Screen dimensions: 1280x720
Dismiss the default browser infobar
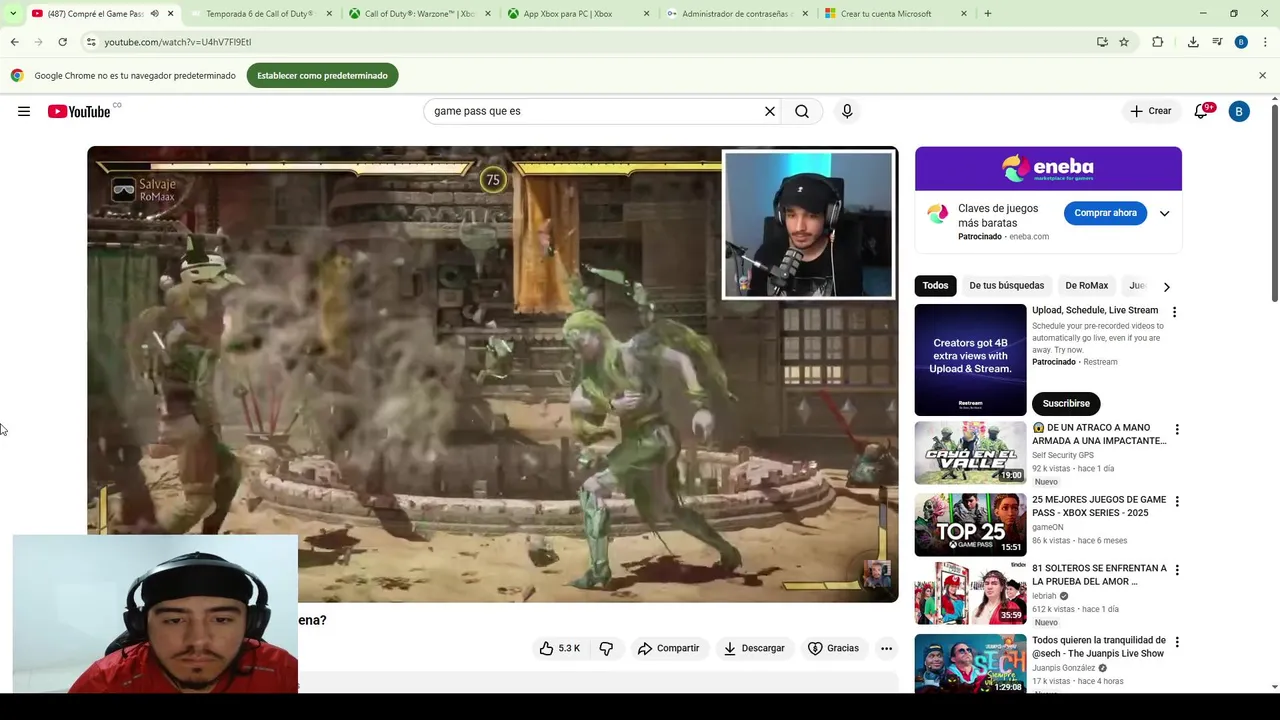(x=1262, y=75)
